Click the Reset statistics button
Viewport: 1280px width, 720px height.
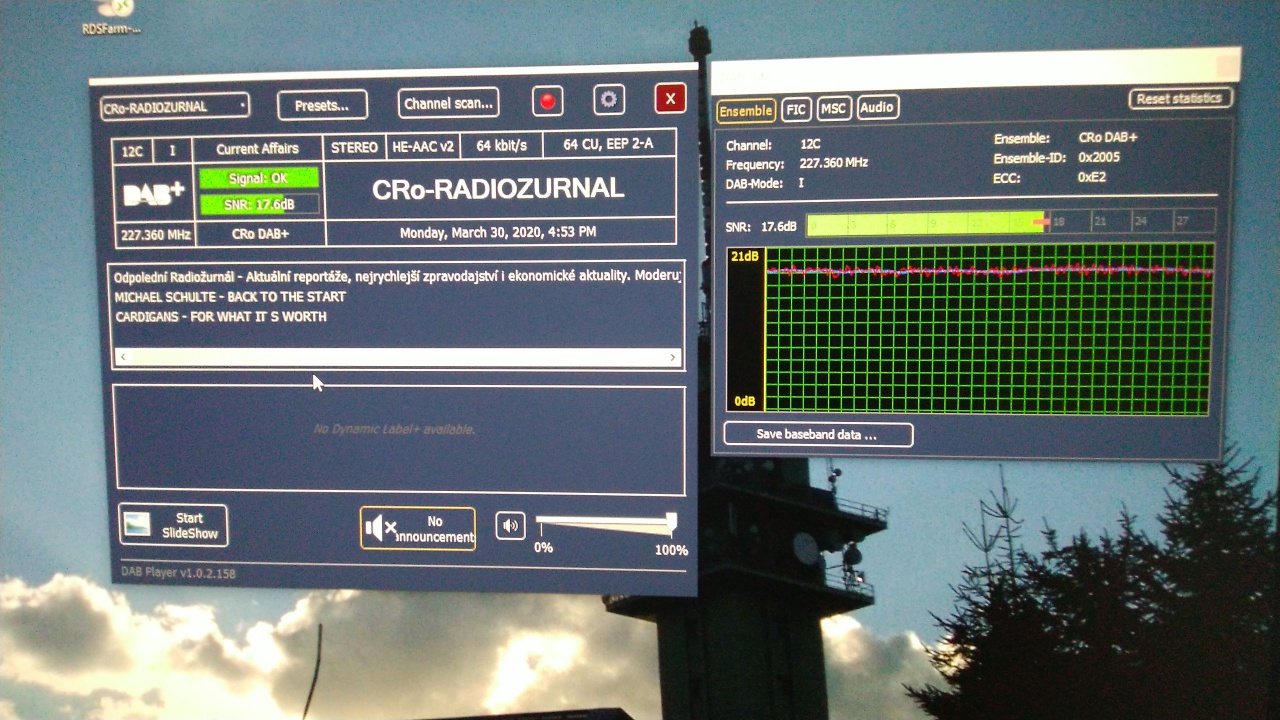(1180, 98)
